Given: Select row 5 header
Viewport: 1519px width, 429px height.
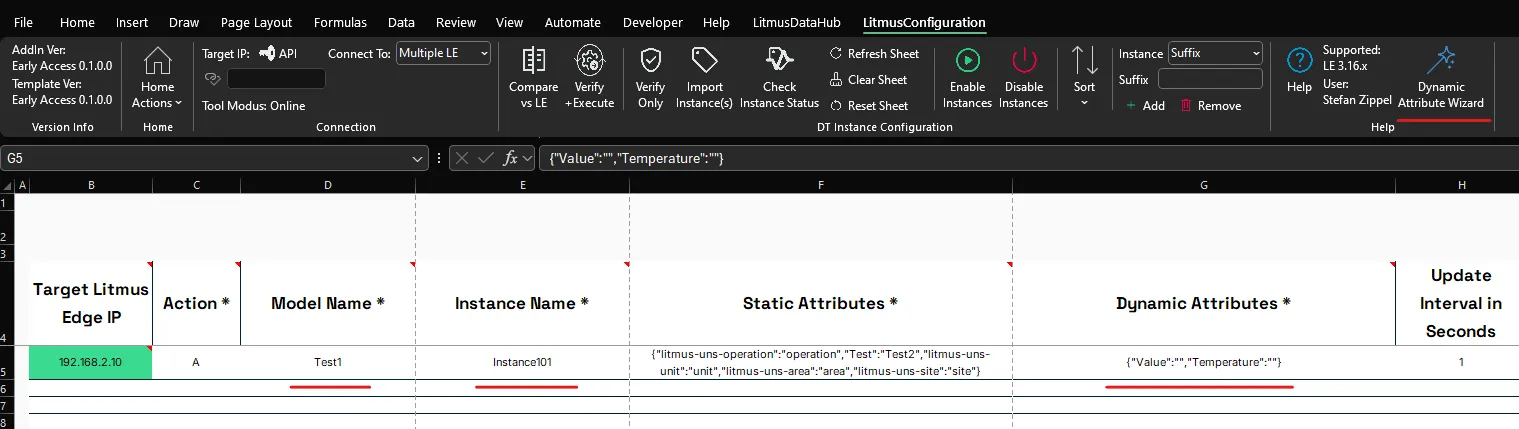Looking at the screenshot, I should point(7,363).
